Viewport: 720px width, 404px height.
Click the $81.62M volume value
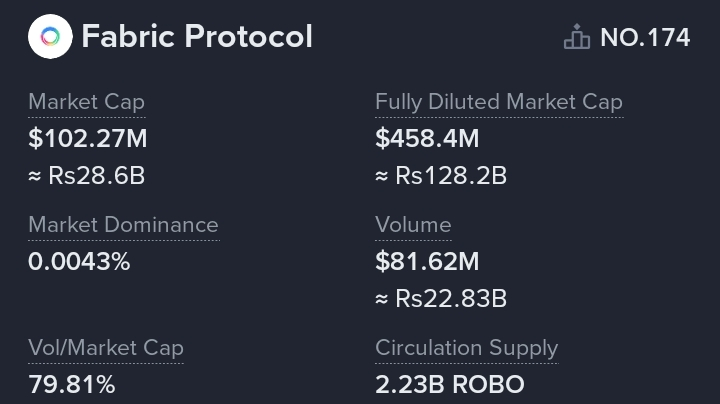(x=427, y=262)
